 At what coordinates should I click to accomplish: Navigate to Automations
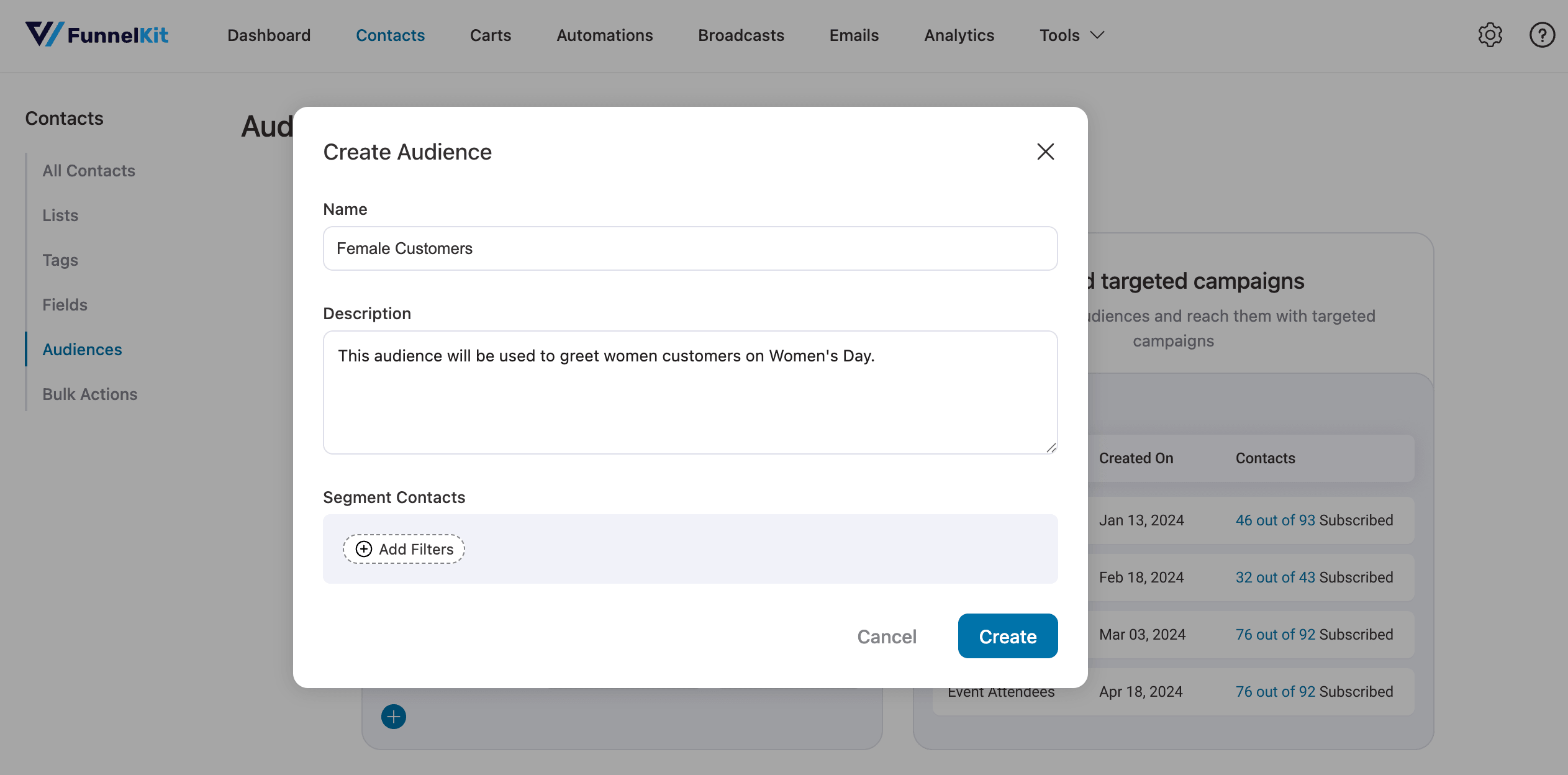tap(605, 35)
